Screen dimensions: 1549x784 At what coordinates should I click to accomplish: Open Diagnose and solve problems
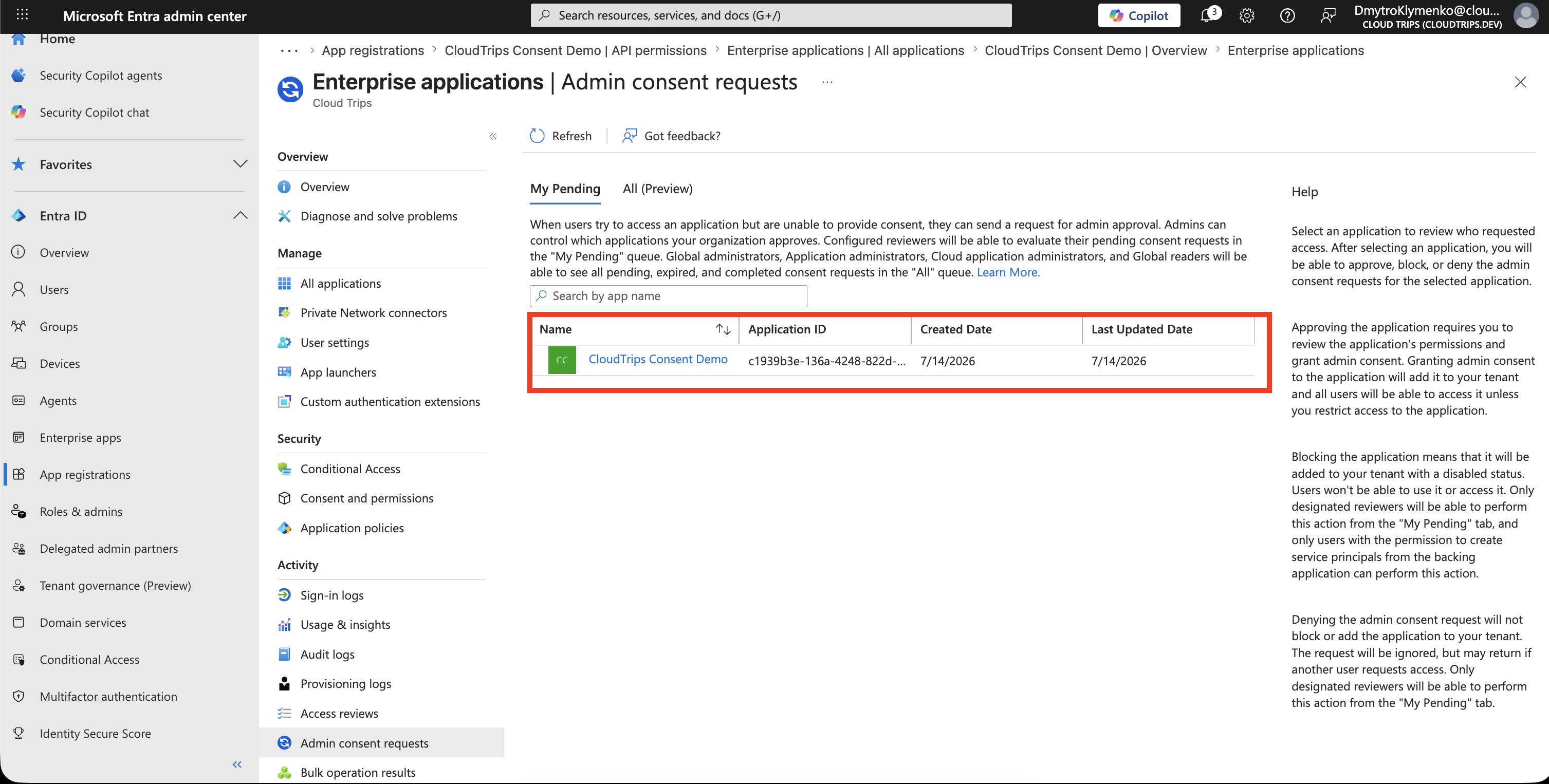(x=379, y=216)
